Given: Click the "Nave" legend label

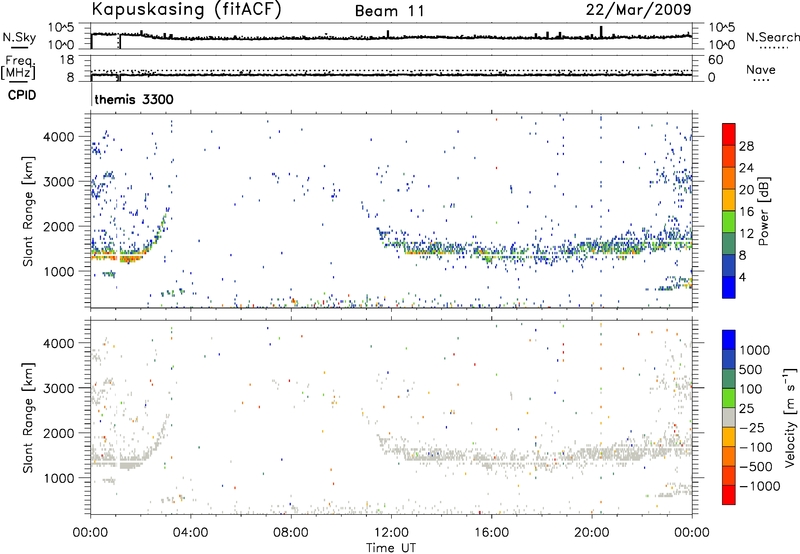Looking at the screenshot, I should click(761, 70).
